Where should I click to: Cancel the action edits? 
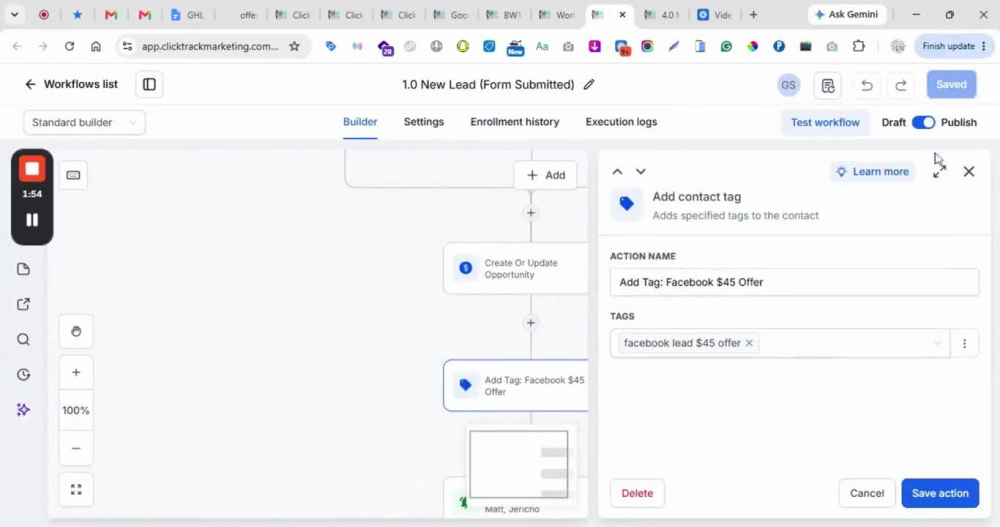pyautogui.click(x=867, y=493)
